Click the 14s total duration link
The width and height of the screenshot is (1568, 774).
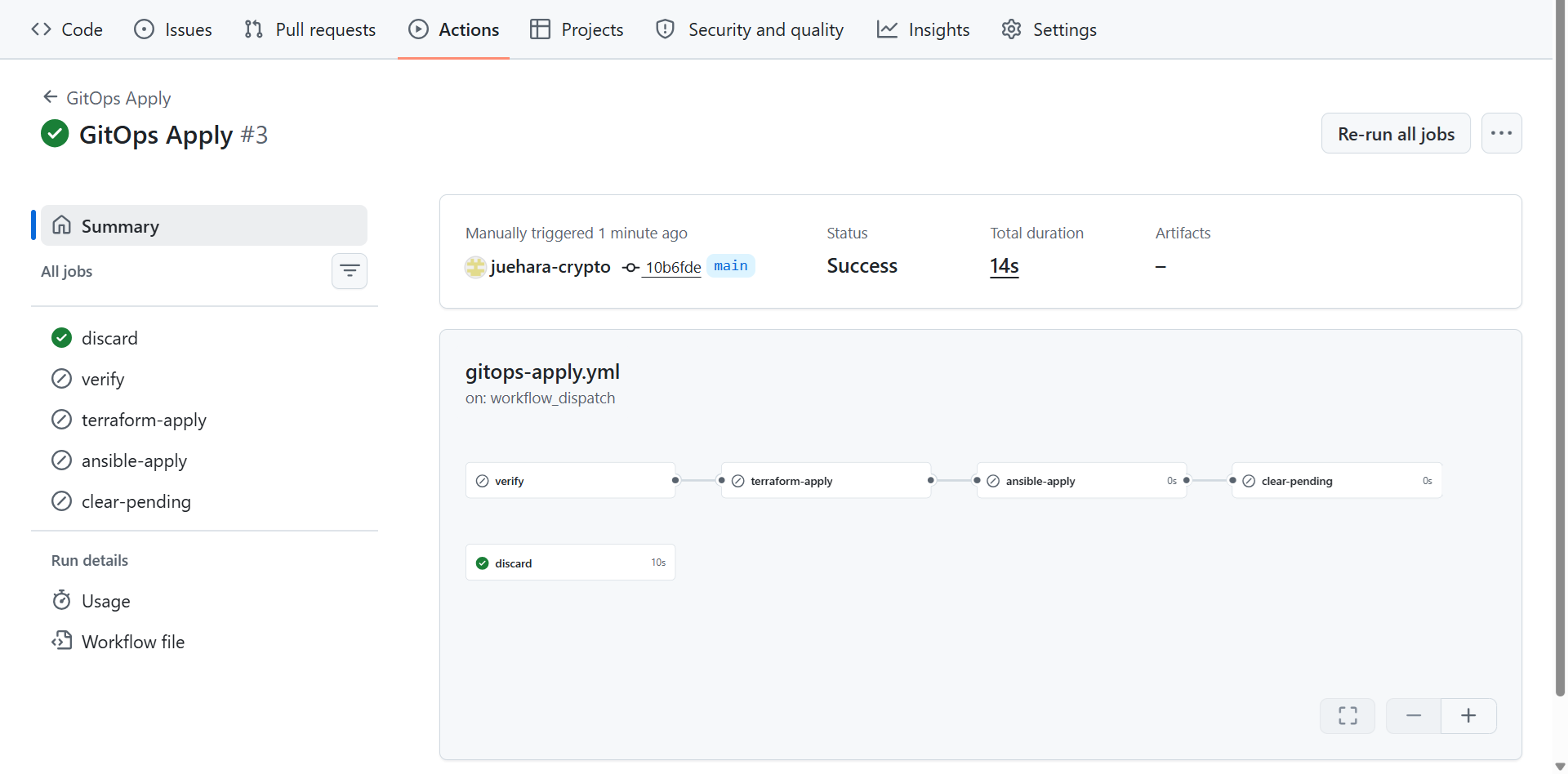tap(1004, 266)
